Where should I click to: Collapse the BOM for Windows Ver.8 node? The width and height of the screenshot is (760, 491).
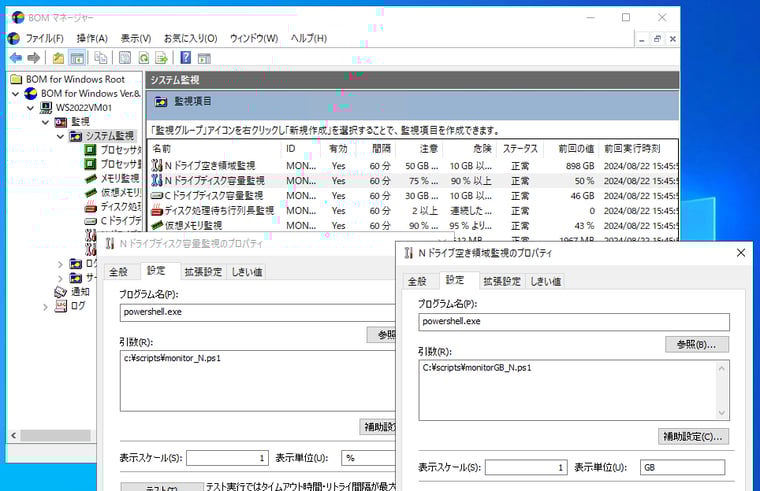(16, 94)
